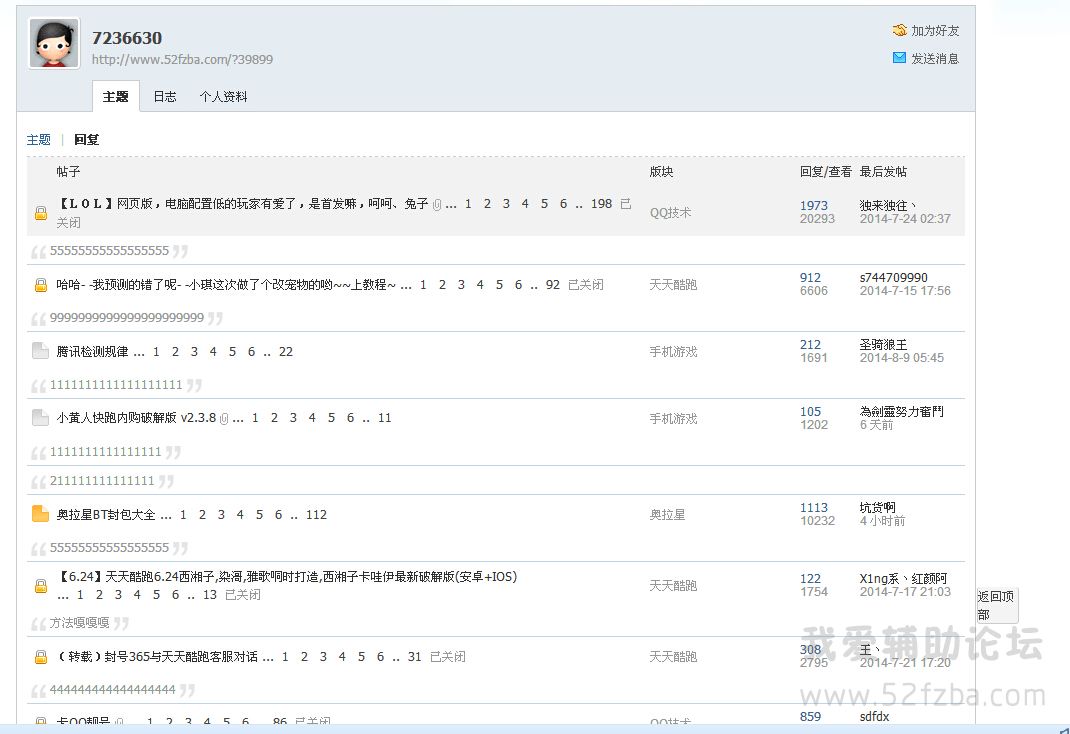The image size is (1070, 734).
Task: Open reply quote 方法嘎嘎嘎
Action: [79, 622]
